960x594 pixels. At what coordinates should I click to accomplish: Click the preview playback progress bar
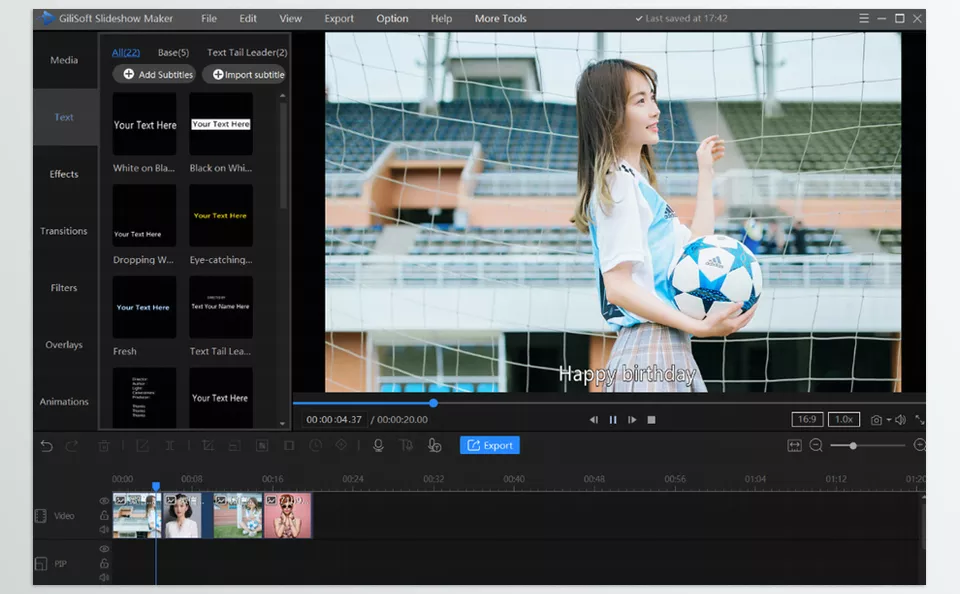pos(609,403)
